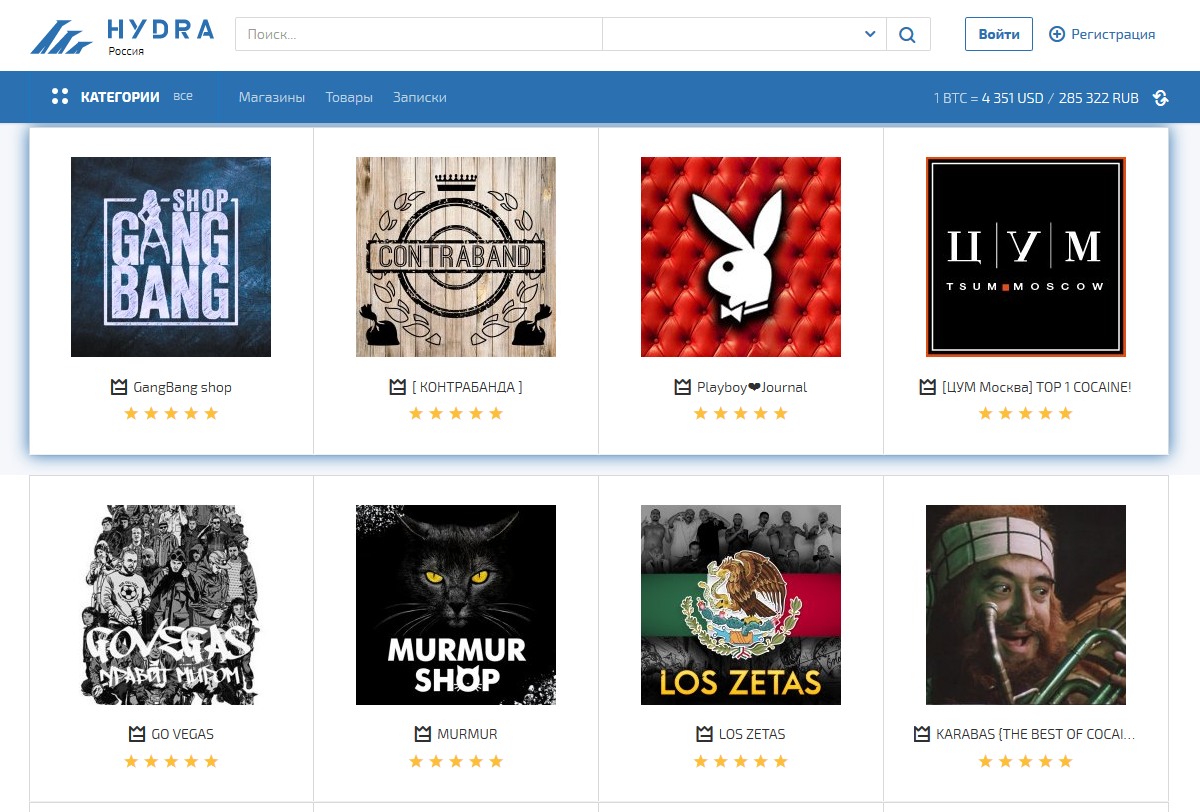The width and height of the screenshot is (1200, 812).
Task: Open the LOS ZETAS name link
Action: (x=752, y=734)
